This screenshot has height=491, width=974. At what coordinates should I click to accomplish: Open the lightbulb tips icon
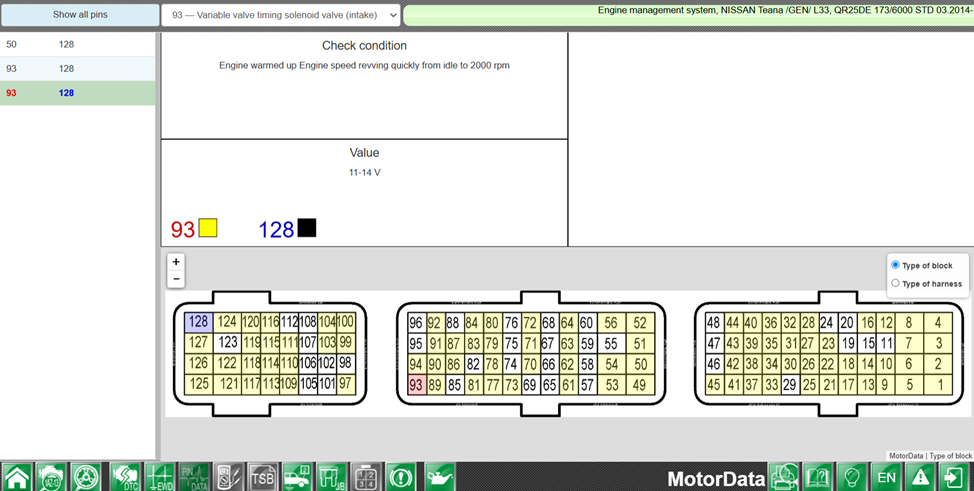click(852, 477)
